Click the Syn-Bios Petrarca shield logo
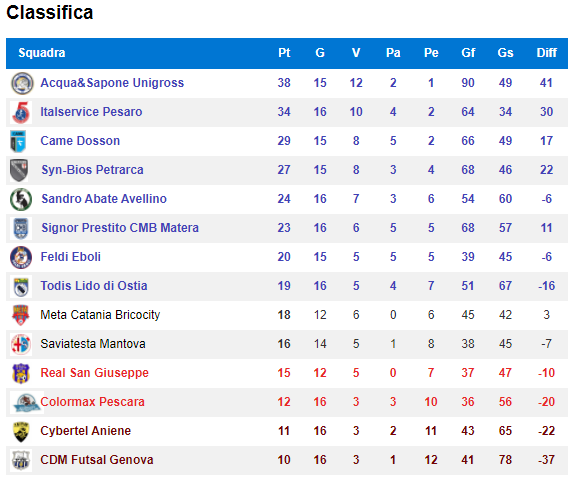 19,170
